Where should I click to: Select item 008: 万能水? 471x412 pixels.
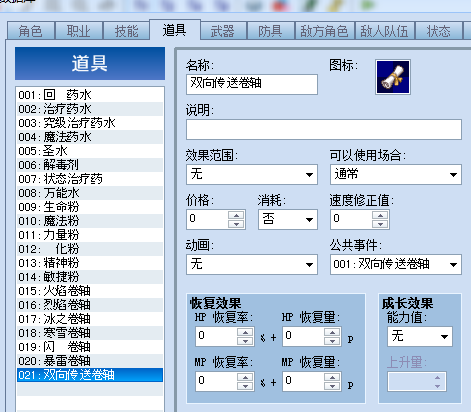(90, 193)
